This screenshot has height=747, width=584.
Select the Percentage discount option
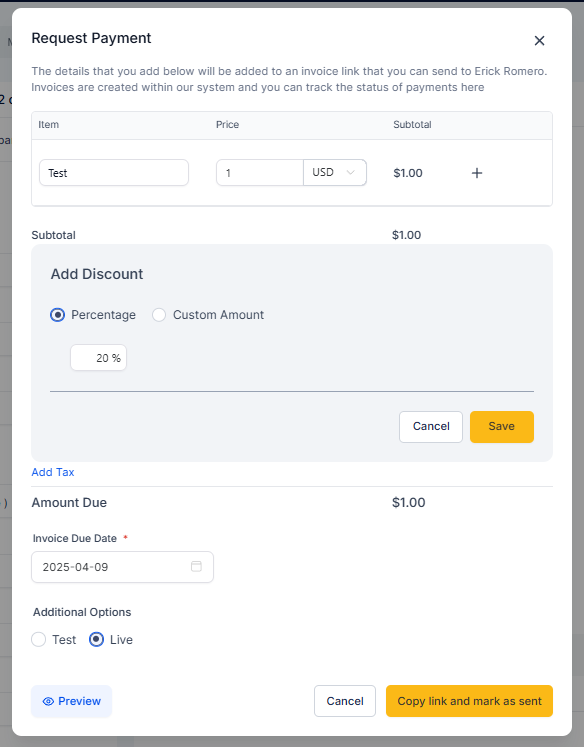click(58, 315)
